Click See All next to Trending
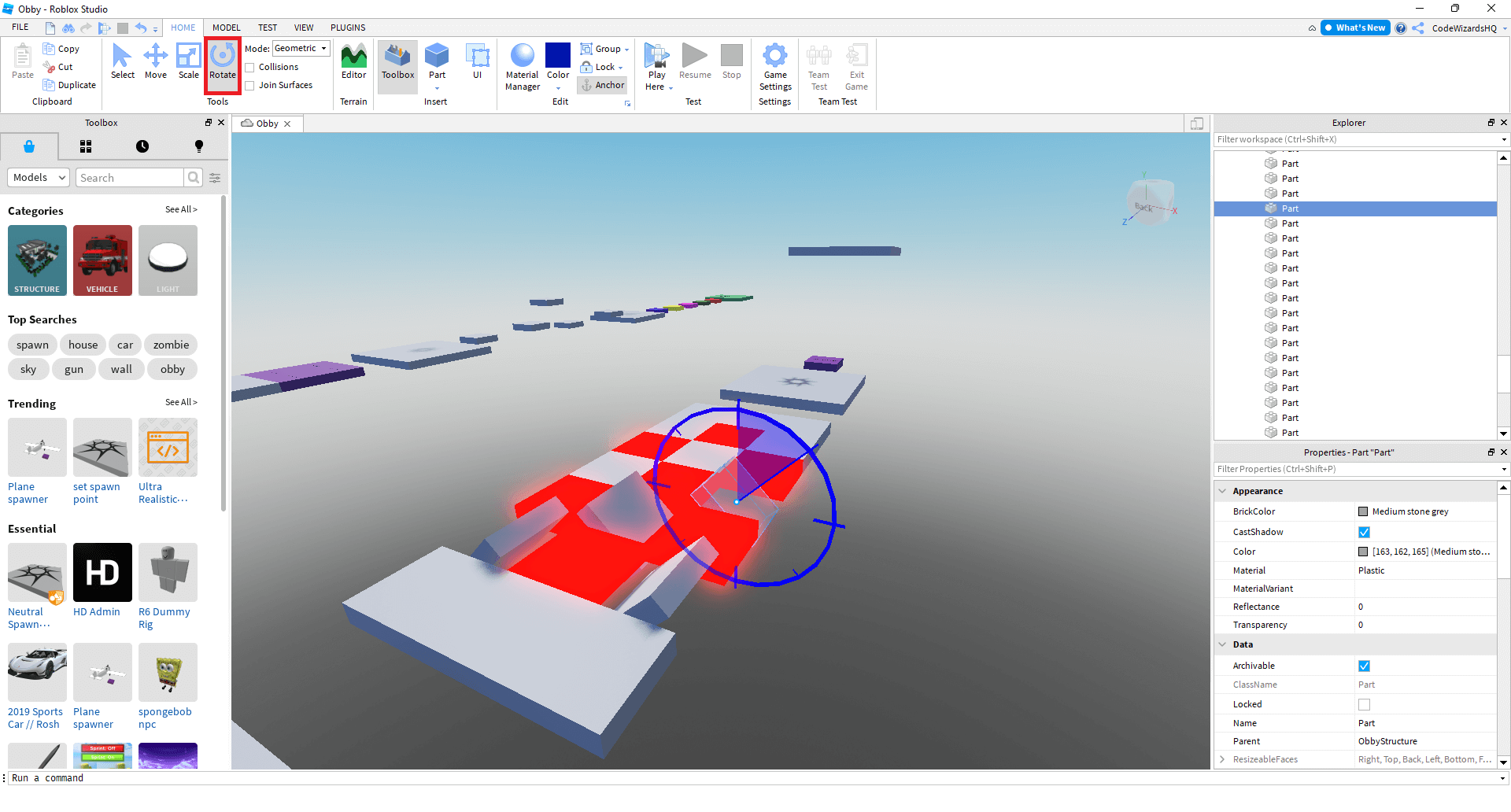 click(181, 402)
